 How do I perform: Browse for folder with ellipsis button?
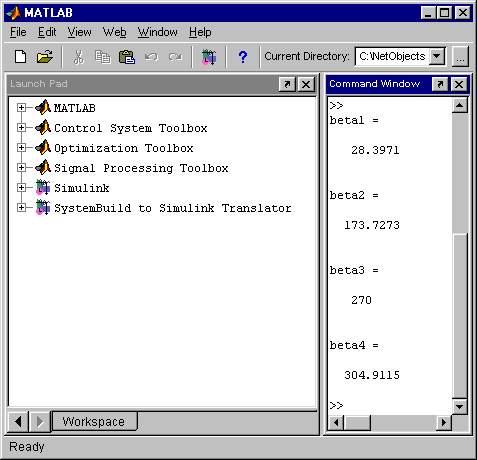click(460, 57)
